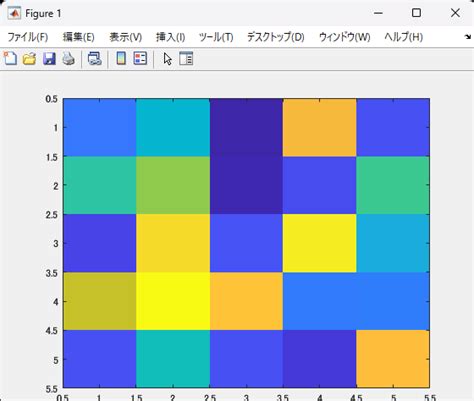
Task: Insert a legend using toolbar icon
Action: [x=140, y=59]
